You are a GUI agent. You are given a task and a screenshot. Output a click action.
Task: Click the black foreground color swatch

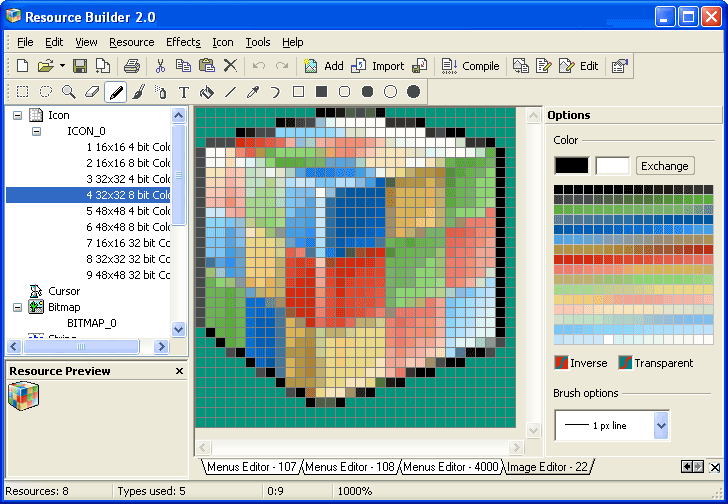(572, 166)
